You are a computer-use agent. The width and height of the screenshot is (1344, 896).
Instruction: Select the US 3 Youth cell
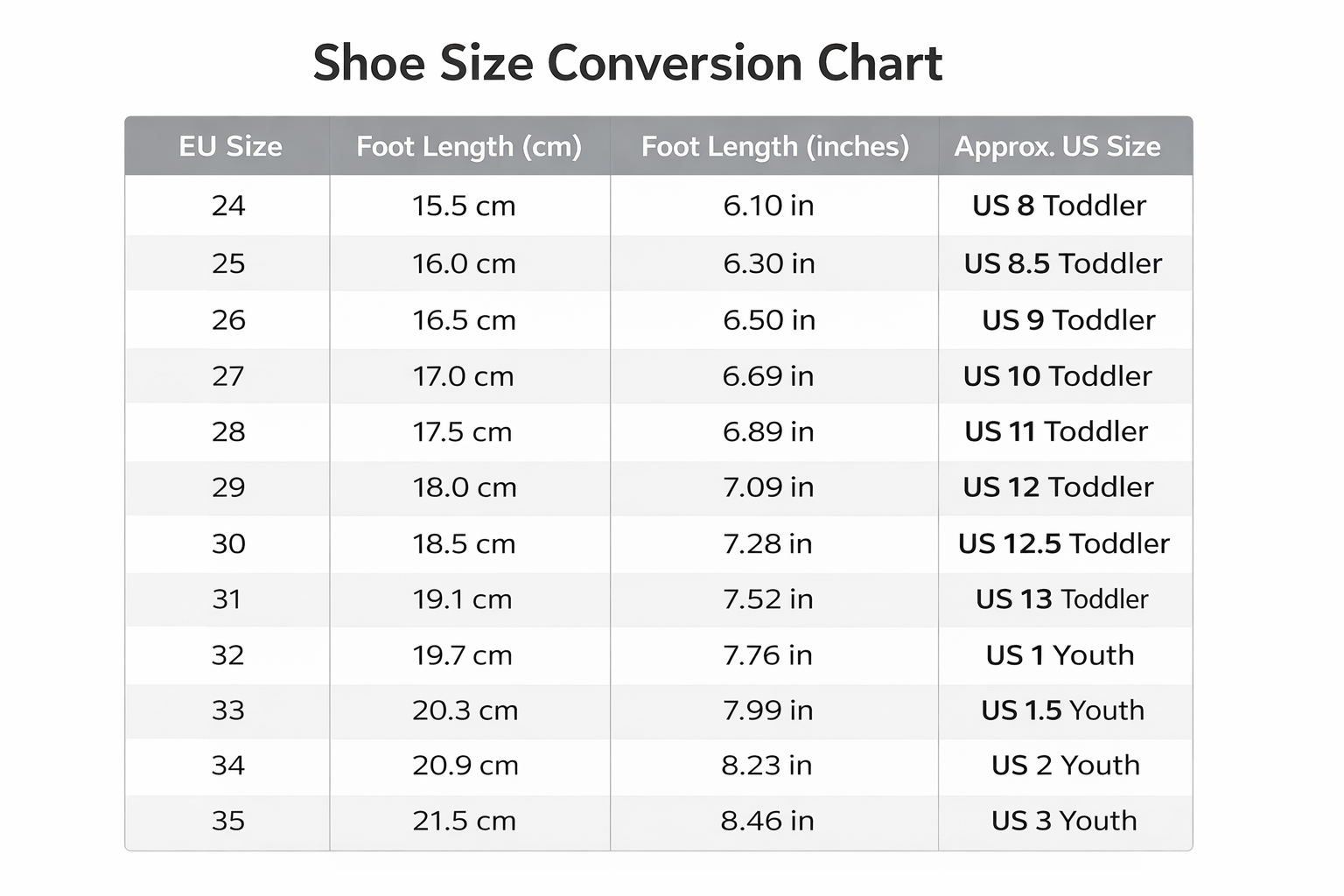click(1064, 821)
